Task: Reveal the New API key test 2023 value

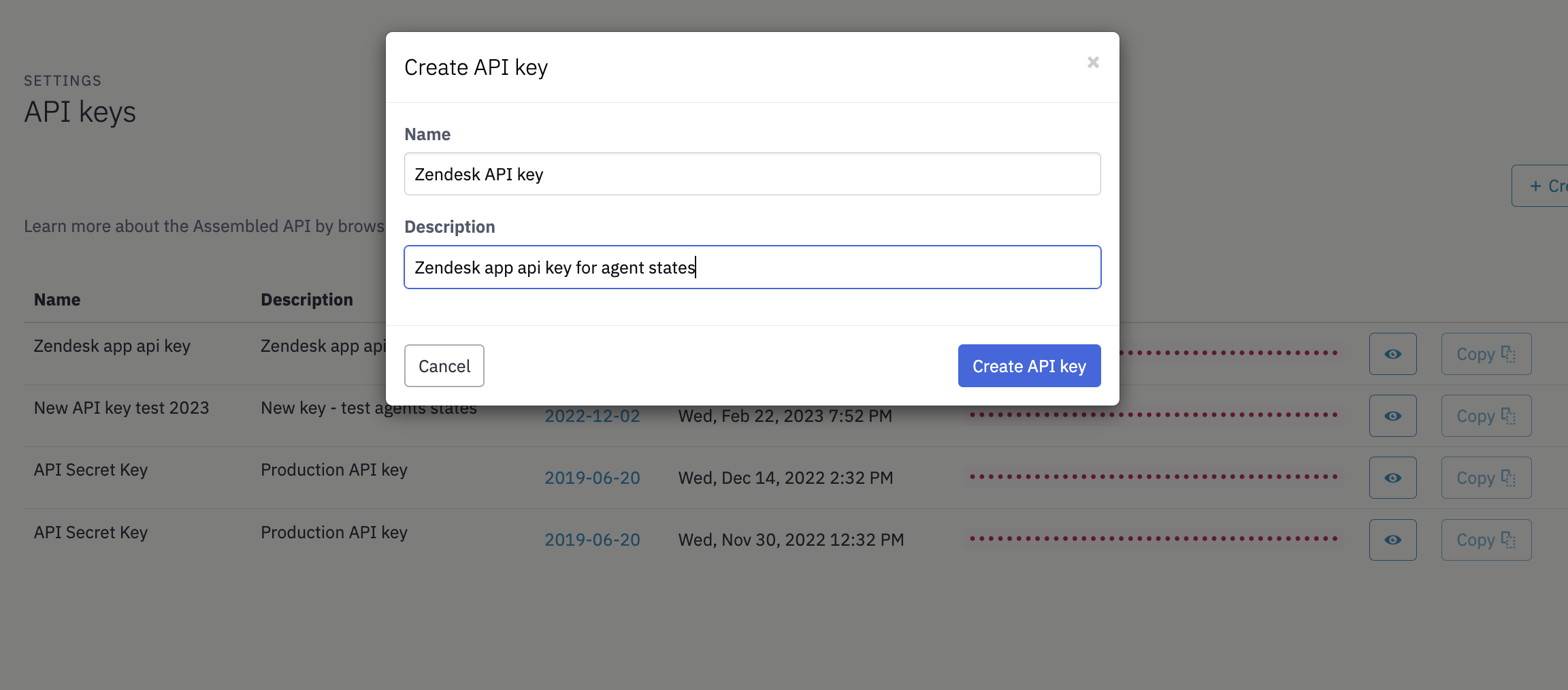Action: [1392, 416]
